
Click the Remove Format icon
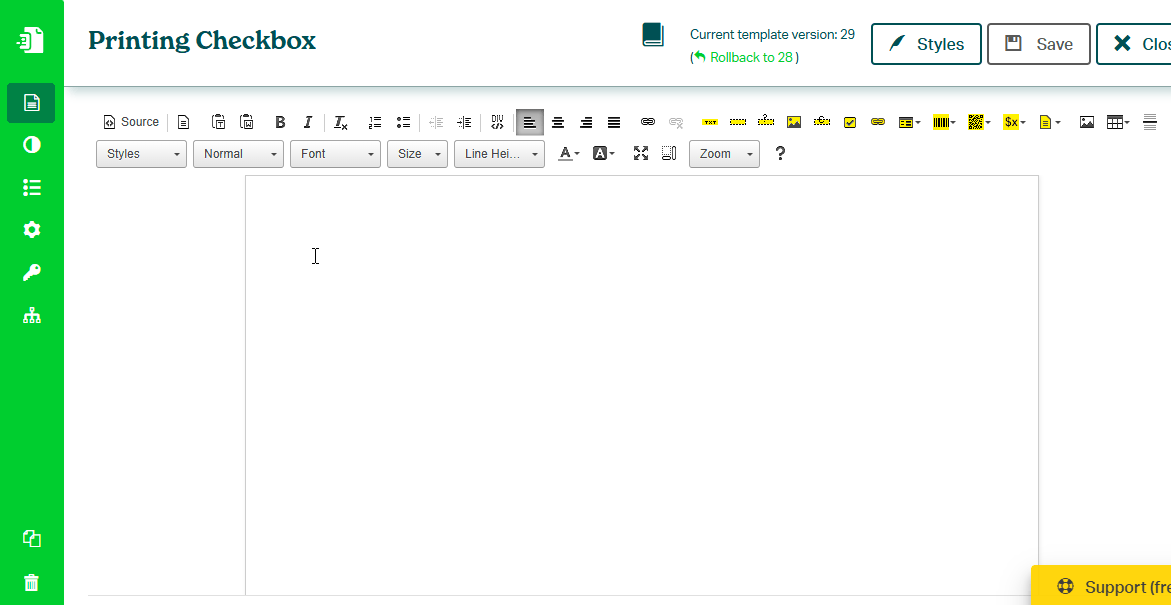pyautogui.click(x=340, y=122)
